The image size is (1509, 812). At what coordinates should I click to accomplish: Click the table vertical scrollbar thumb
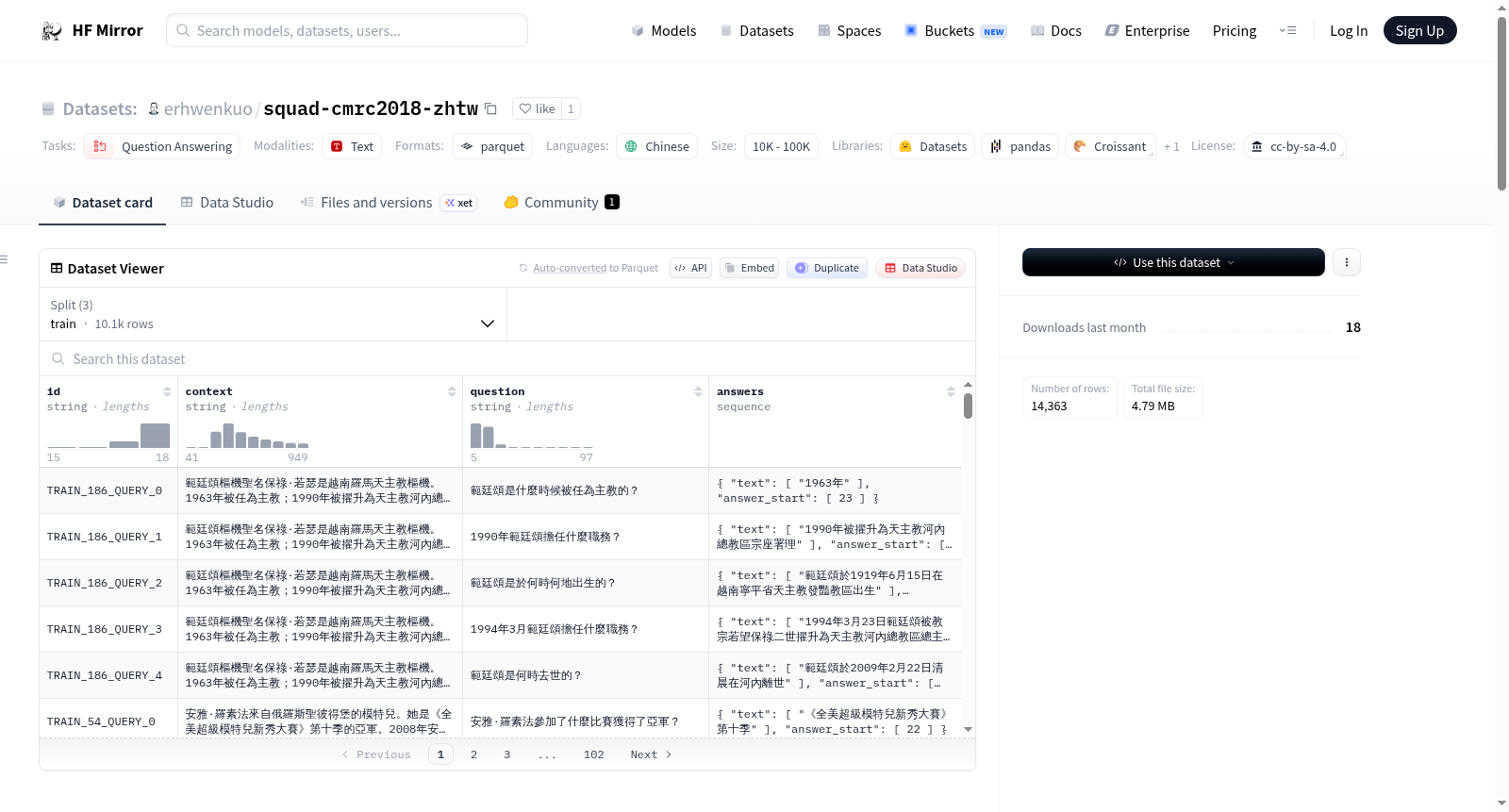tap(968, 406)
